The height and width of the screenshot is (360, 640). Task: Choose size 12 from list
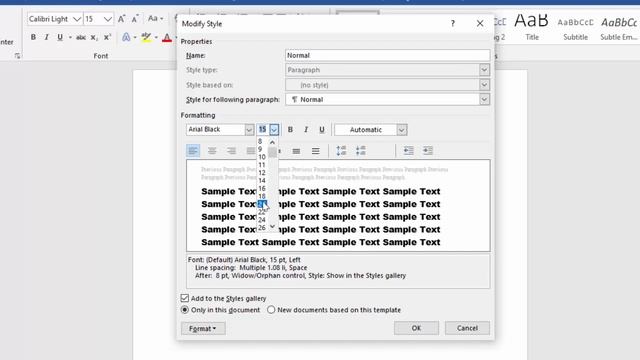pos(262,173)
